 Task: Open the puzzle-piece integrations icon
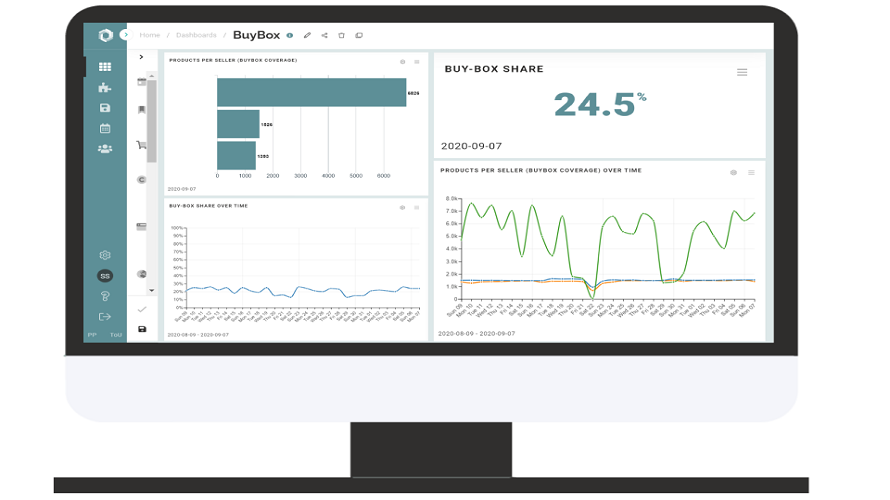pos(105,87)
